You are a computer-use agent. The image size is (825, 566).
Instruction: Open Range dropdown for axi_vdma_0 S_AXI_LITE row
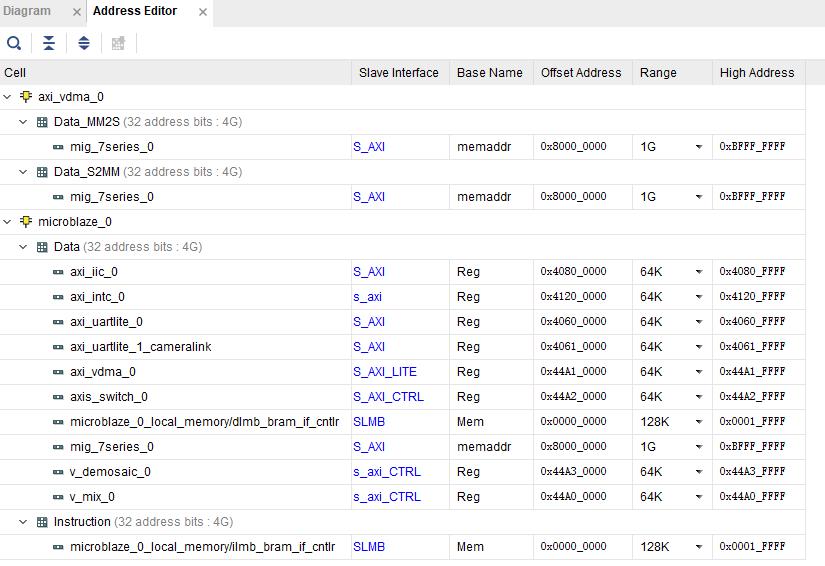[x=699, y=372]
